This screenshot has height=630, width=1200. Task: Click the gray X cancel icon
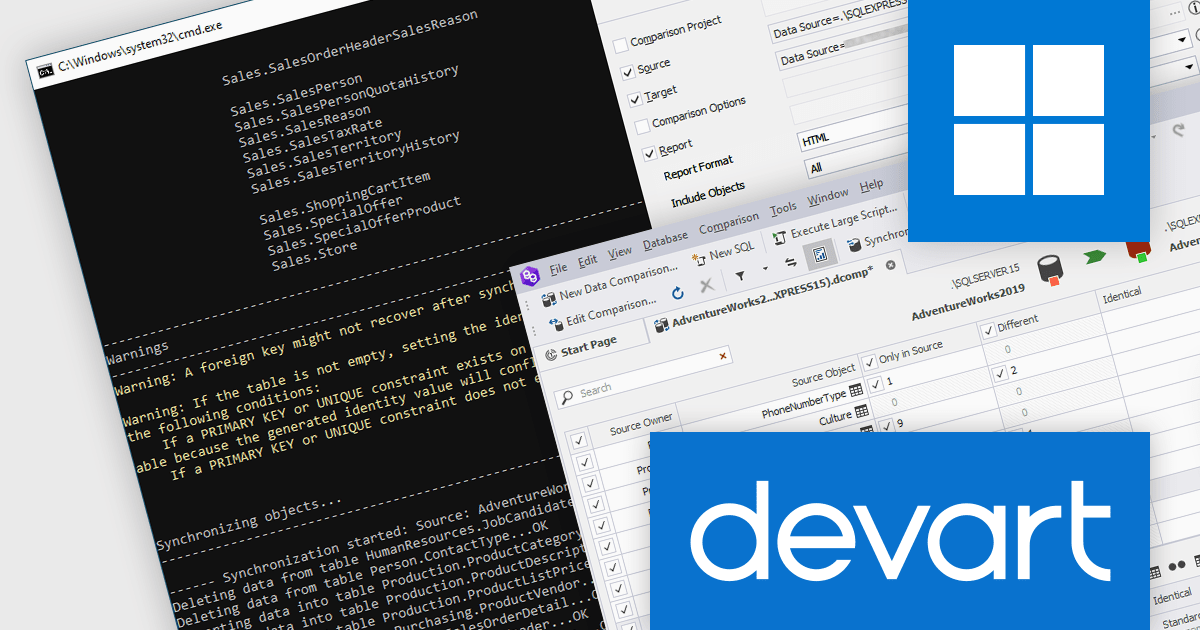[706, 286]
